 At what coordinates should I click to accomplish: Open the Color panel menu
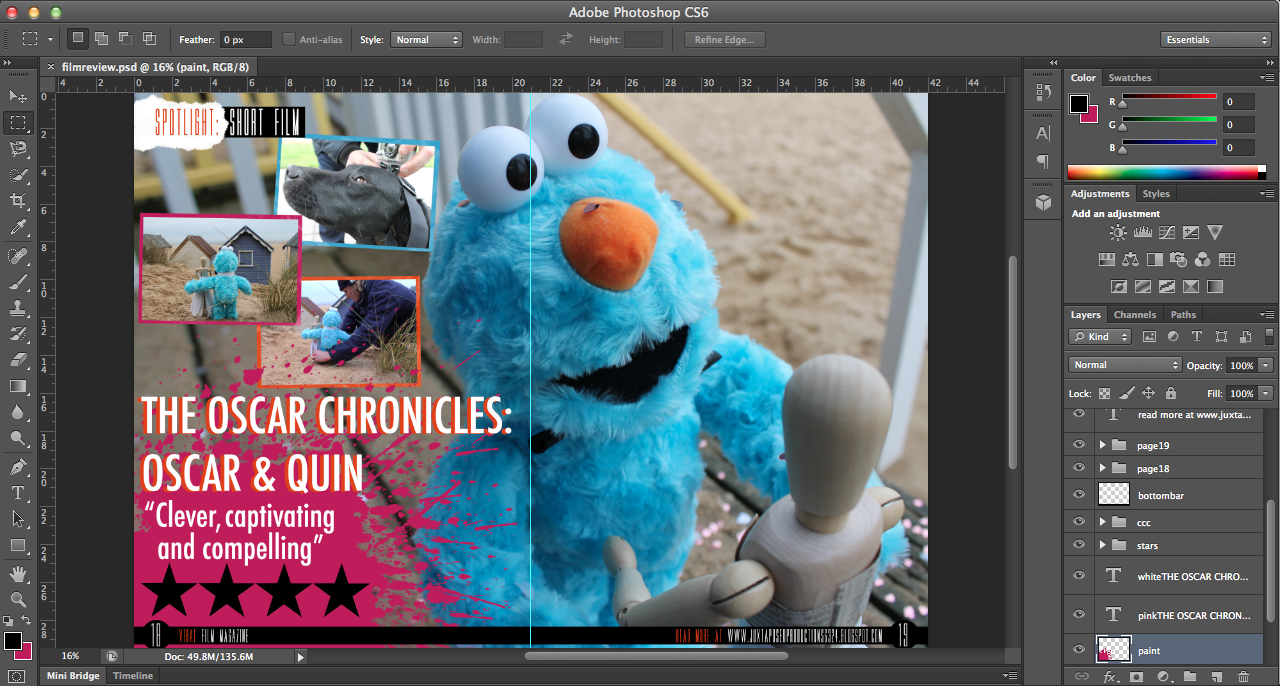pos(1267,77)
